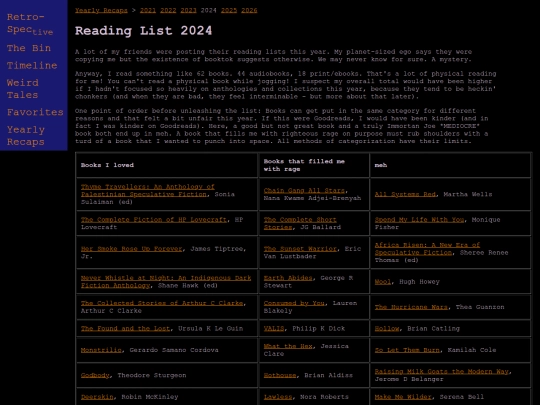This screenshot has height=405, width=540.
Task: Open The Hurricane Wars link
Action: tap(411, 307)
